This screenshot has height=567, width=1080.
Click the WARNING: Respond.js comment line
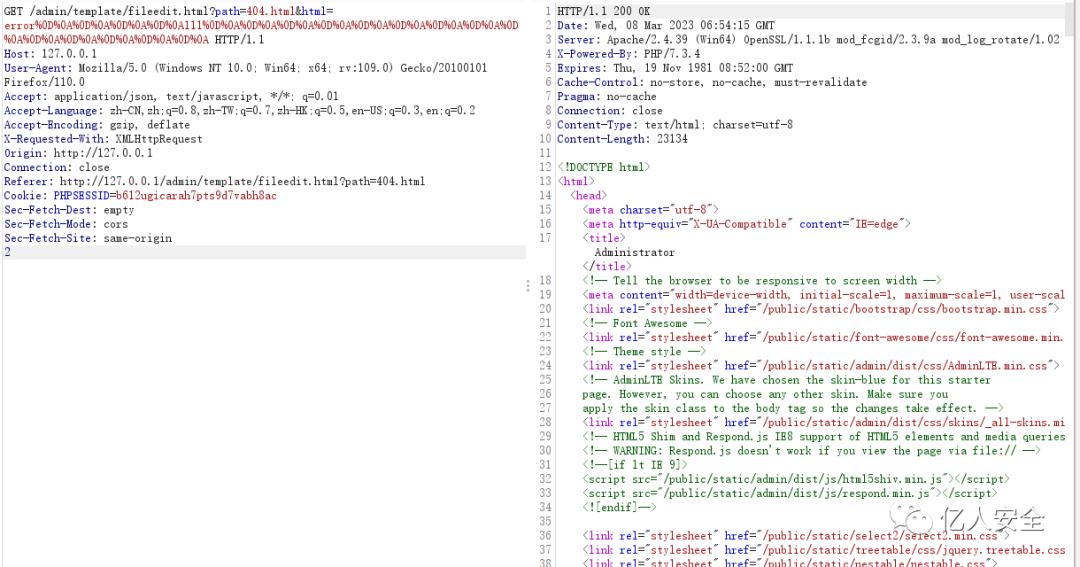click(x=811, y=451)
